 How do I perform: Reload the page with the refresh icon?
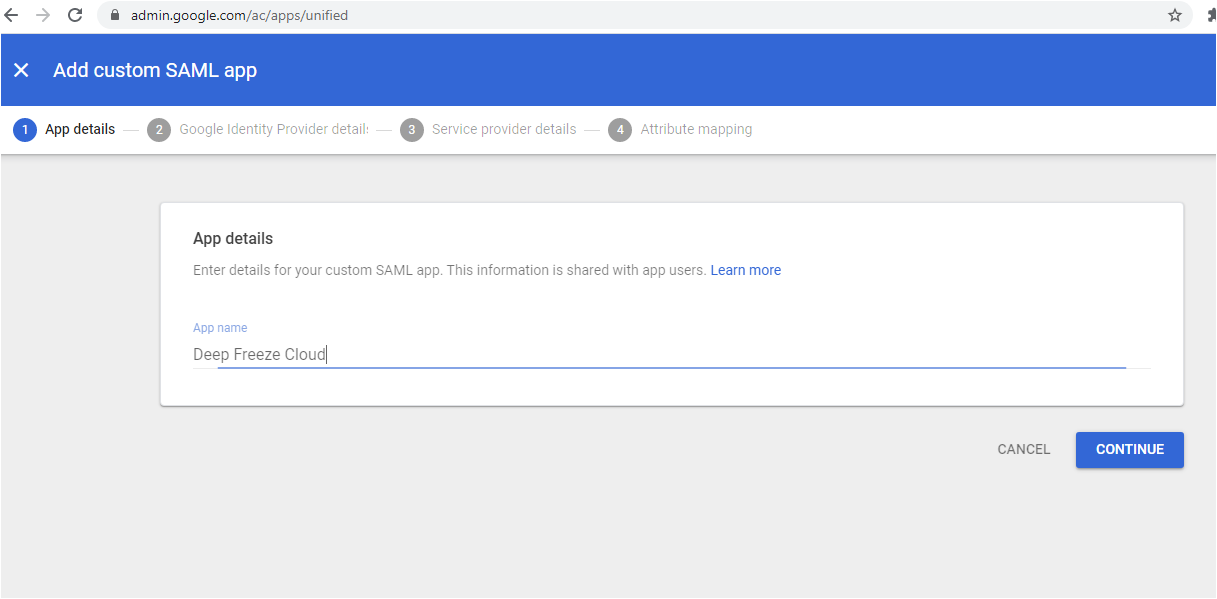[75, 15]
